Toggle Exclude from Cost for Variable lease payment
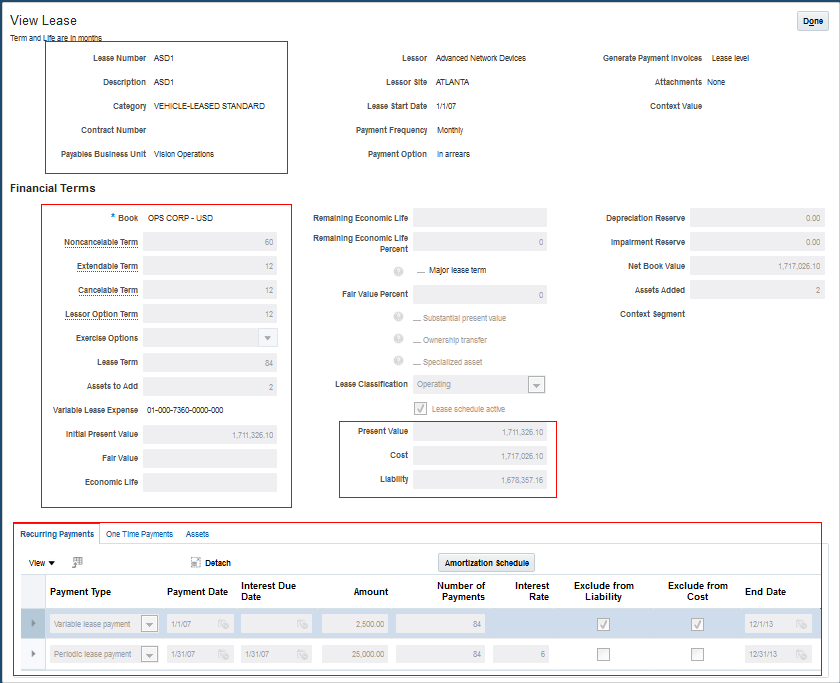The image size is (840, 683). [697, 624]
